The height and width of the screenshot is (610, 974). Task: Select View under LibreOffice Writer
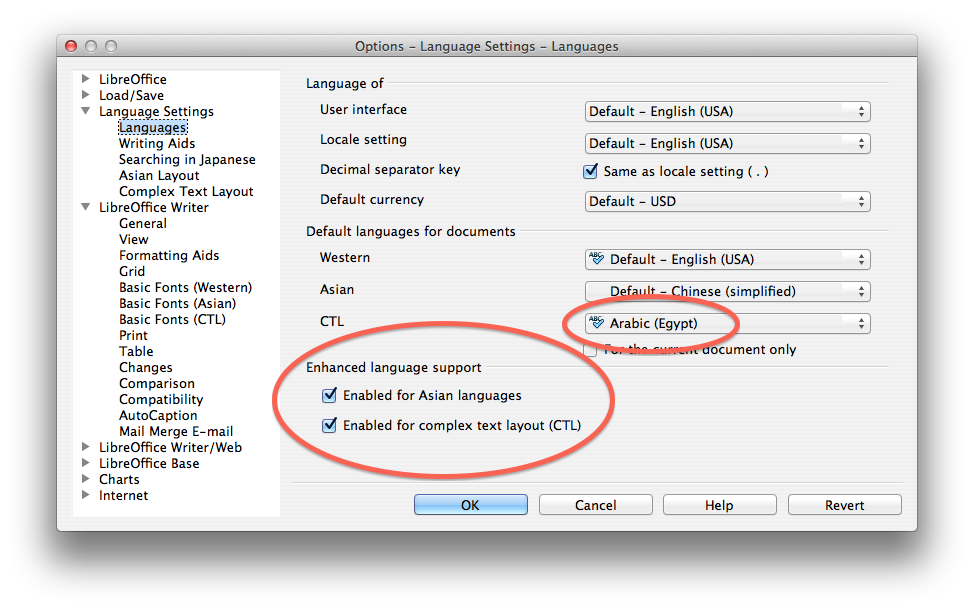134,240
